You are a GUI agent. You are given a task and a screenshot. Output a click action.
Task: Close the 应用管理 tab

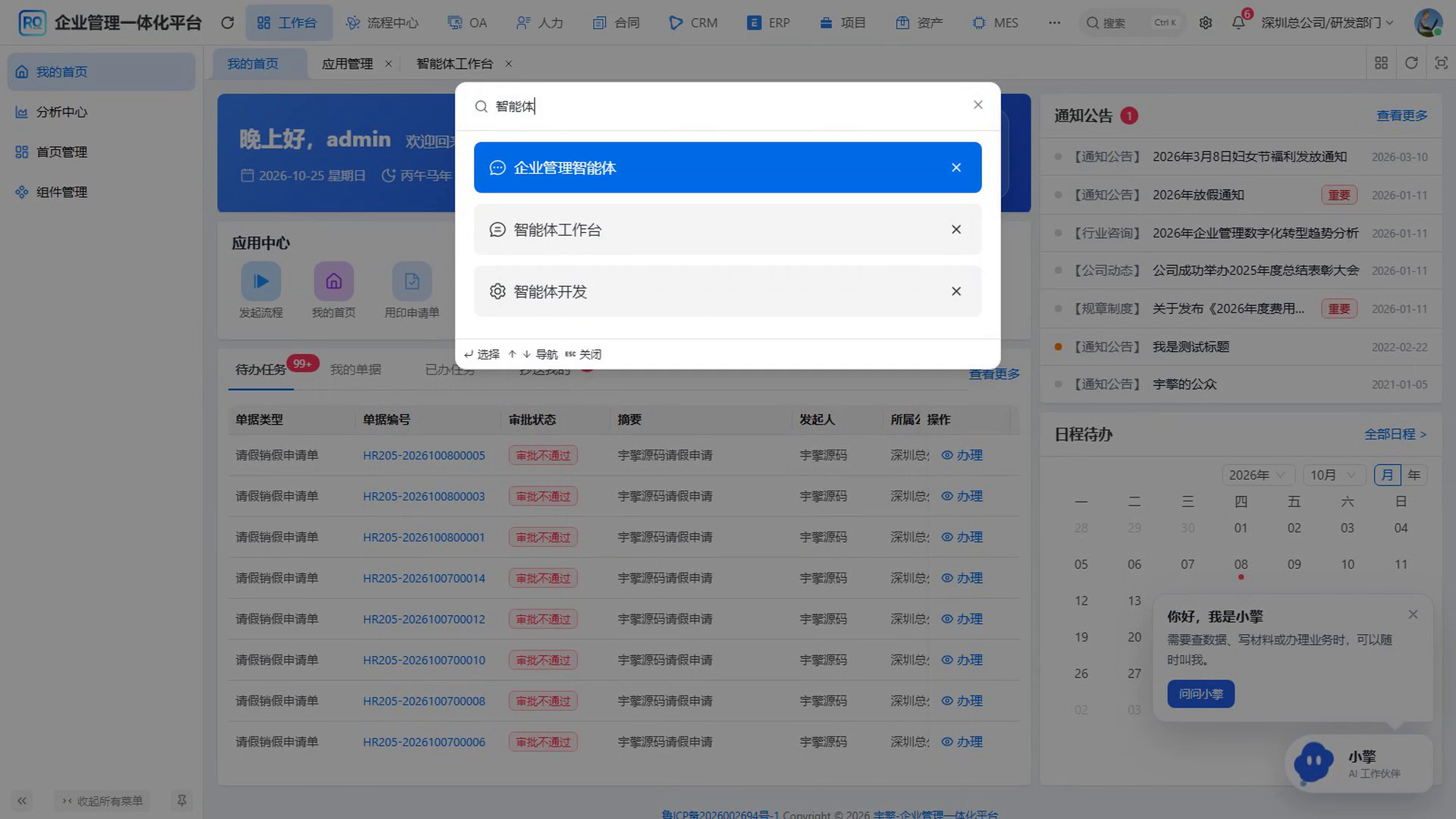point(388,64)
